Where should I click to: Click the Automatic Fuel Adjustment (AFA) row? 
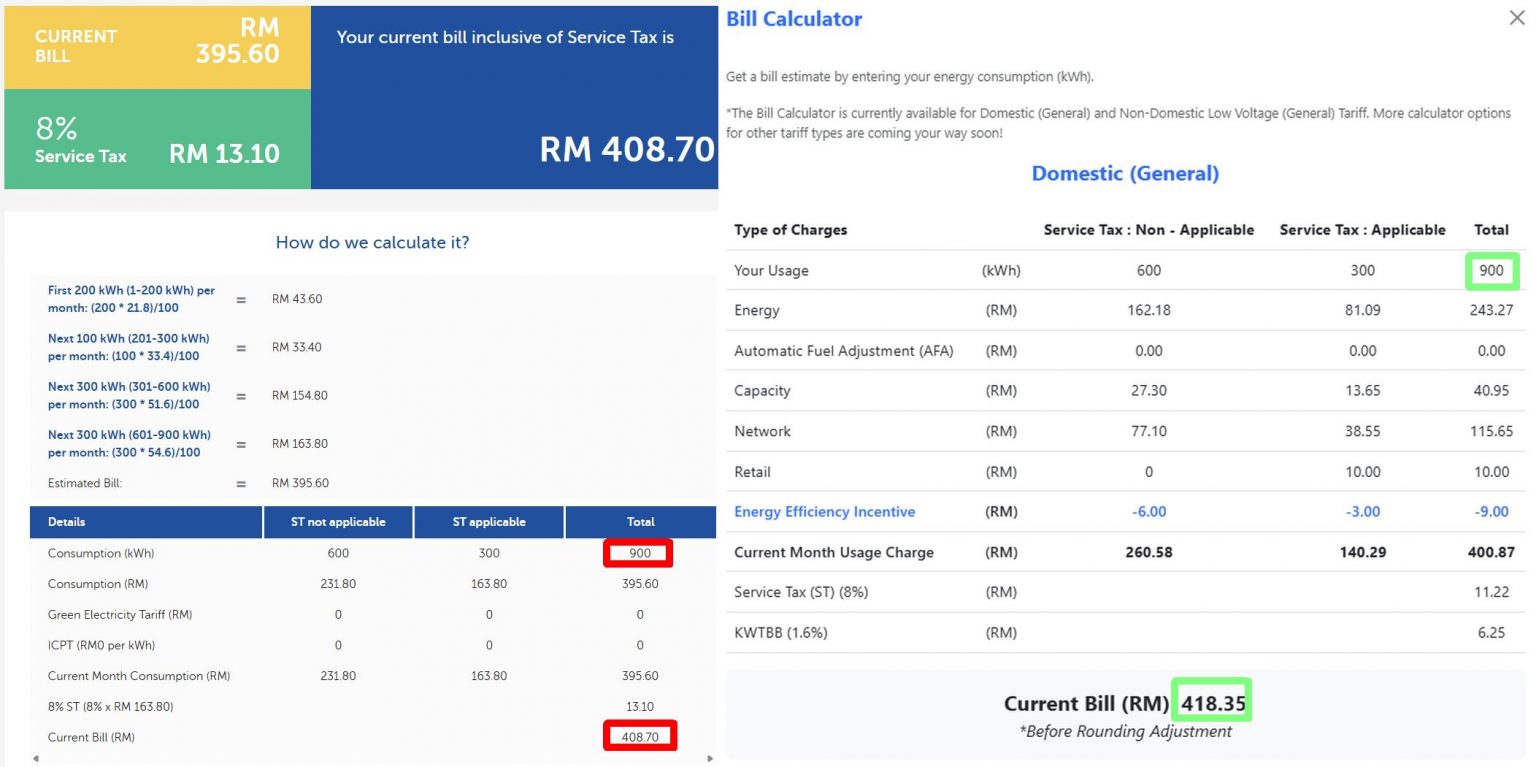pos(845,350)
